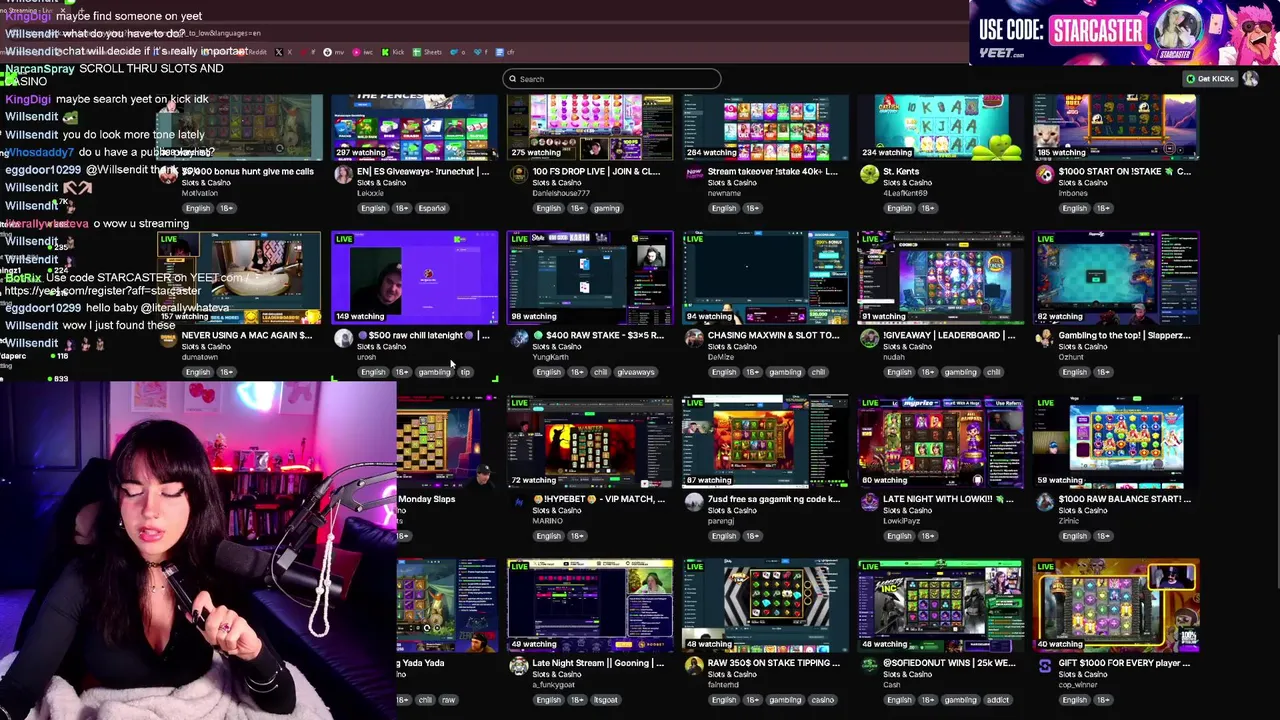Click LowkiPayz channel avatar
This screenshot has height=720, width=1280.
coord(869,503)
